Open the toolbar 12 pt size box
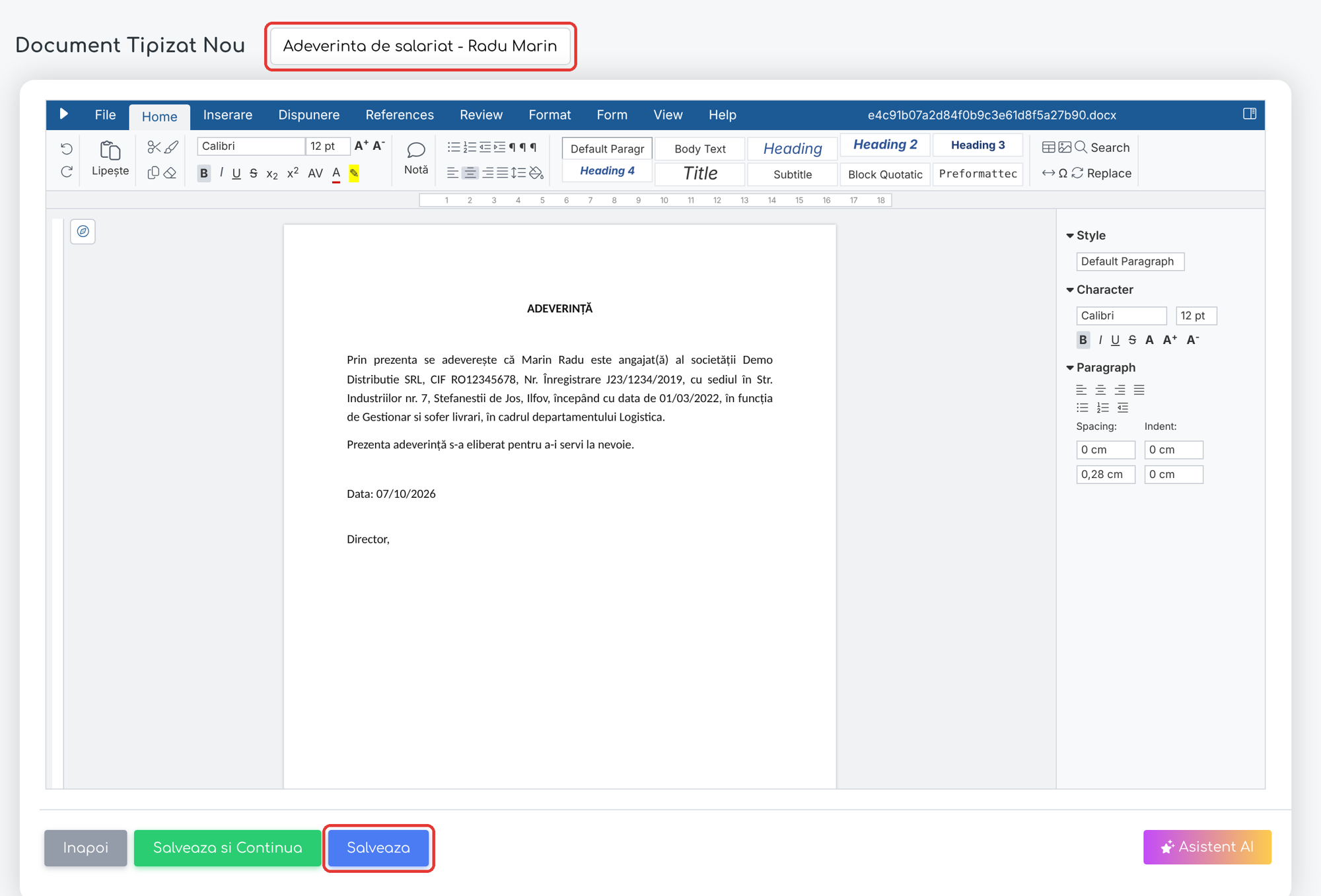1321x896 pixels. 328,146
